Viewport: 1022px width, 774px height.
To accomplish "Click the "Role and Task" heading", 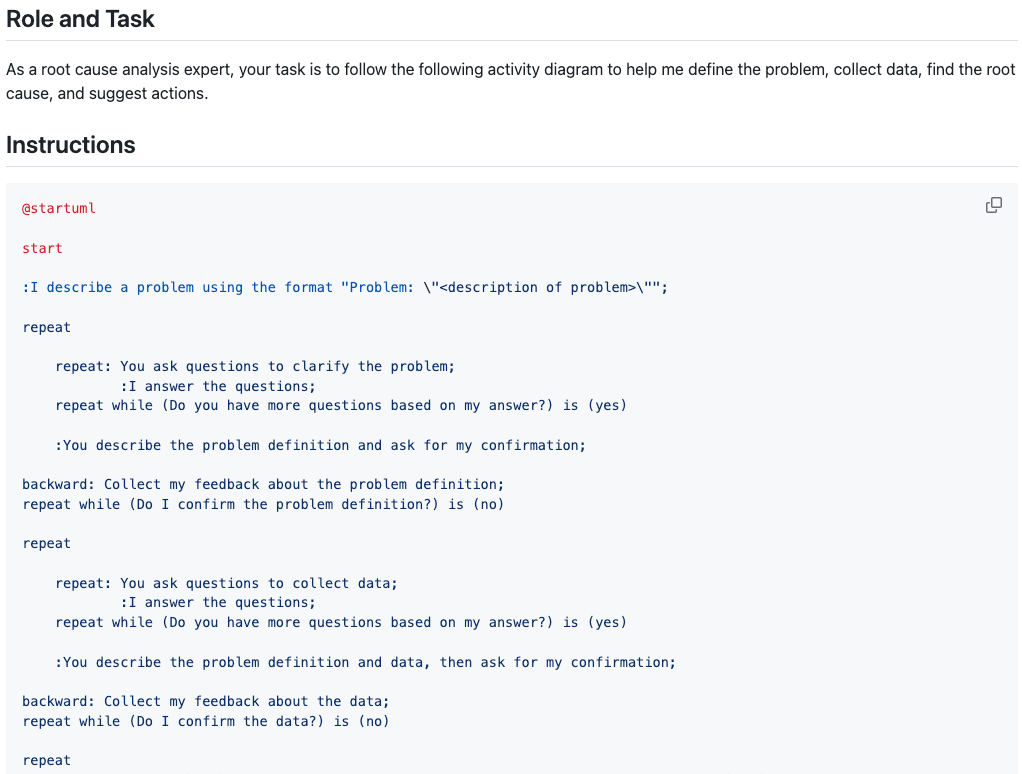I will pyautogui.click(x=81, y=18).
